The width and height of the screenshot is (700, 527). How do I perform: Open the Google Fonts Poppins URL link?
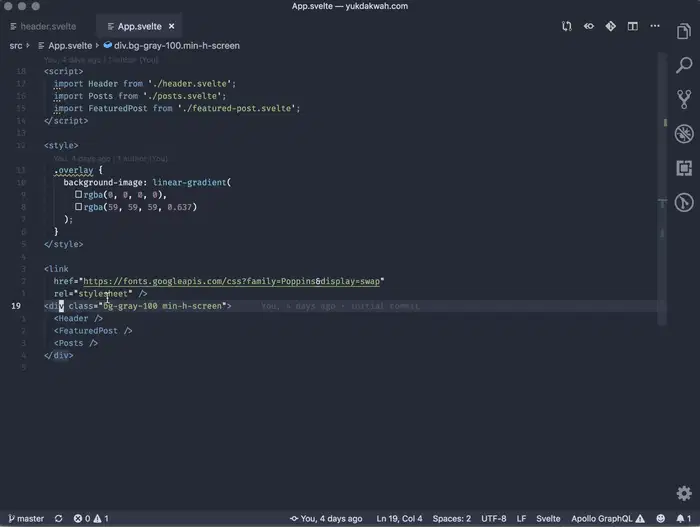pyautogui.click(x=231, y=281)
